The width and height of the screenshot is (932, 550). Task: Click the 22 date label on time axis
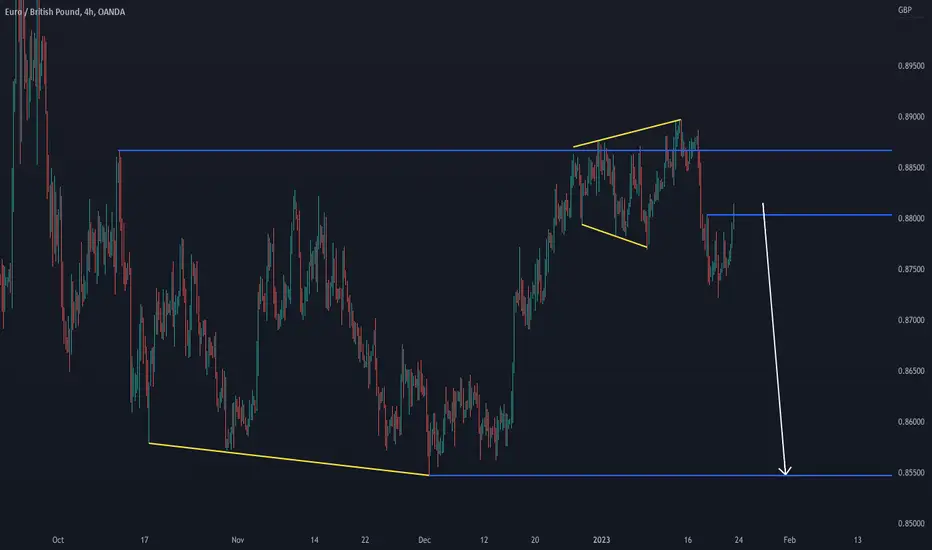[x=365, y=540]
